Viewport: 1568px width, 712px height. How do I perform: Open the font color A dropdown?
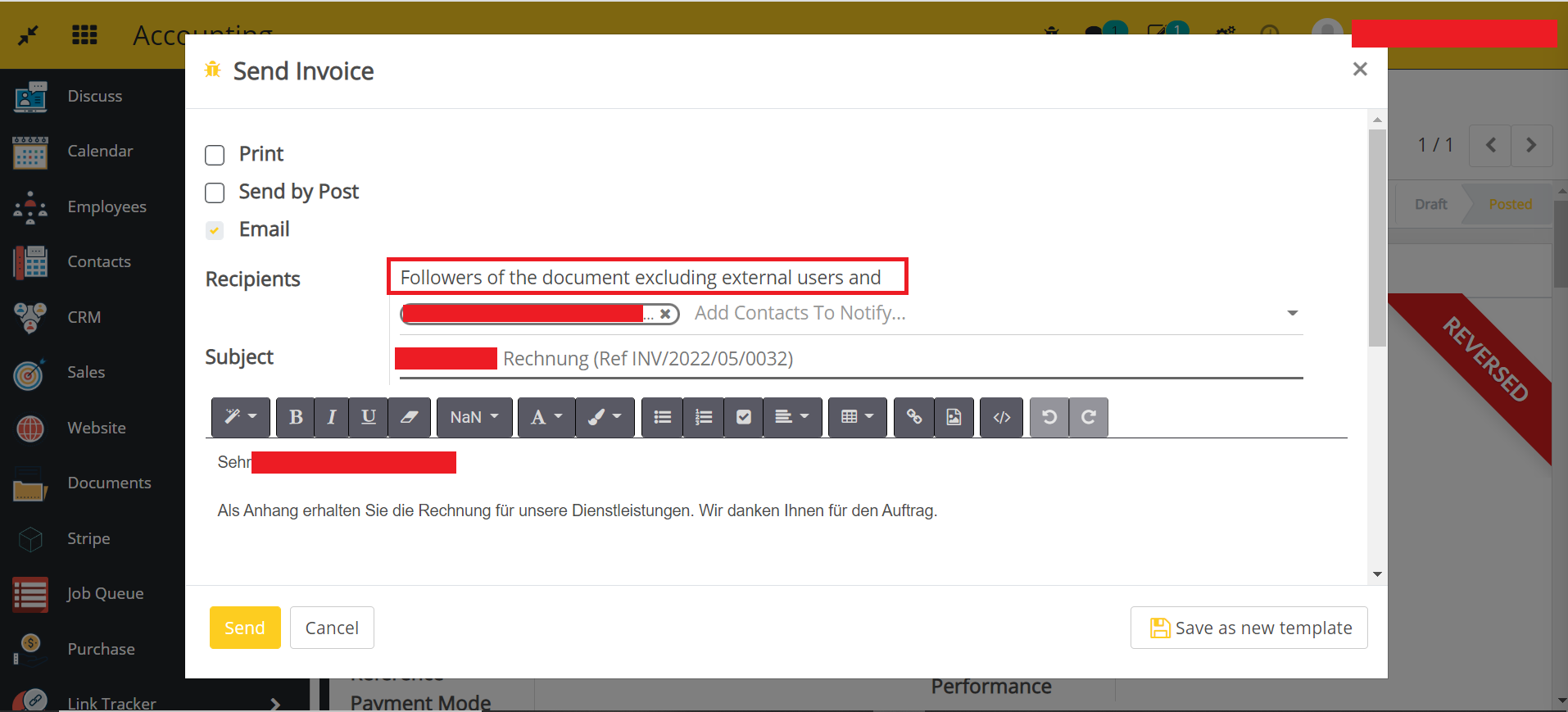[x=546, y=417]
